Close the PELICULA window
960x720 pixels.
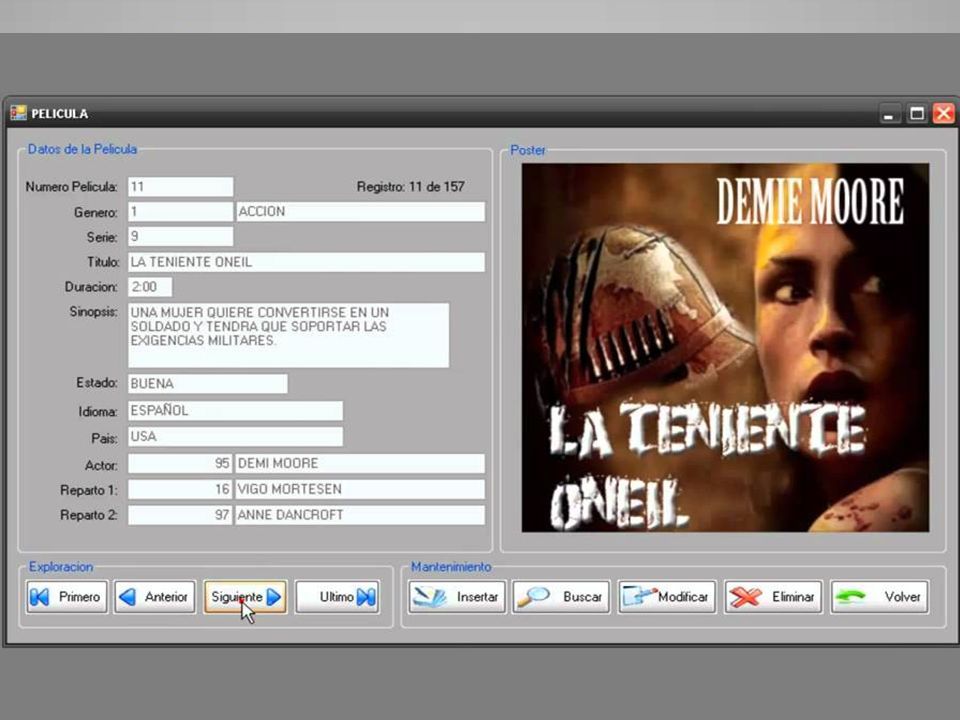tap(943, 113)
